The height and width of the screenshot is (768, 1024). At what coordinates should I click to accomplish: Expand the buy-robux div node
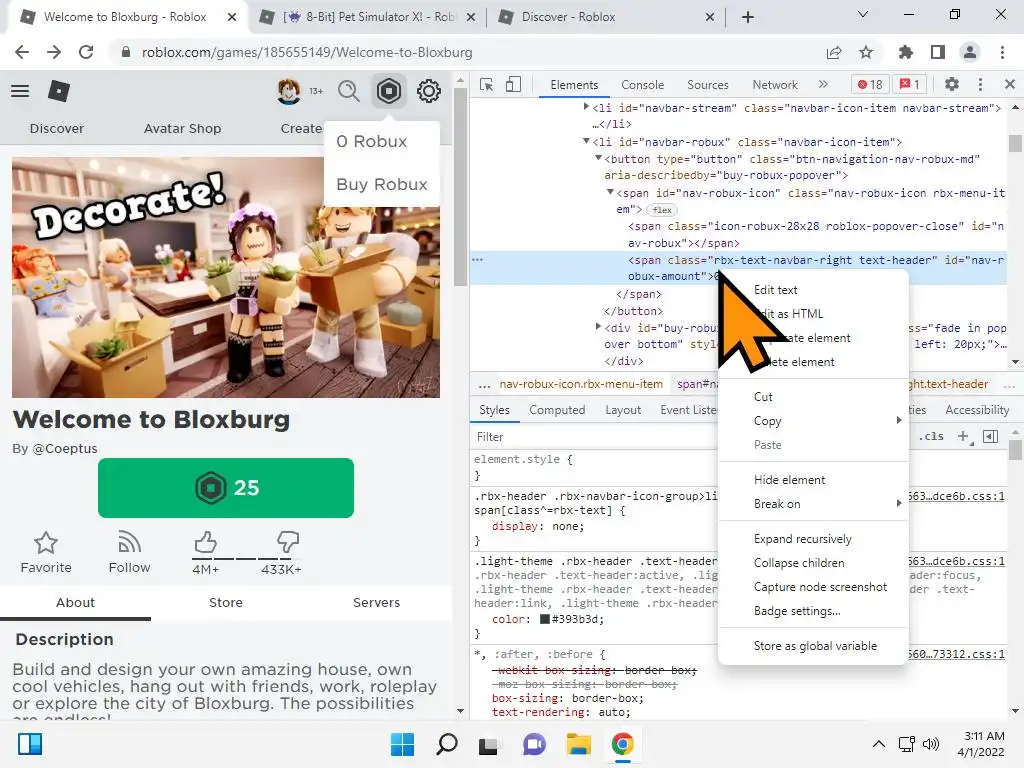pyautogui.click(x=598, y=327)
